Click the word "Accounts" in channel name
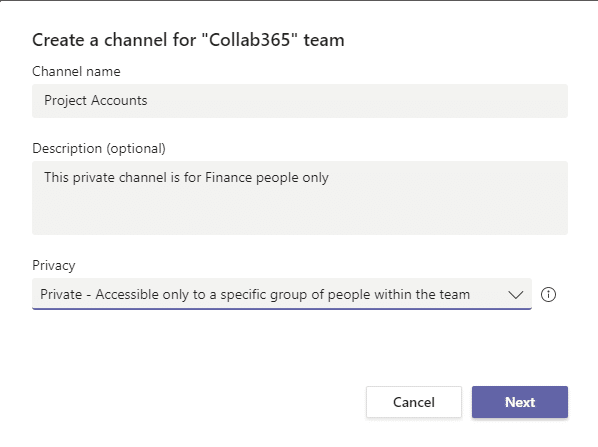Viewport: 598px width, 447px height. (119, 101)
